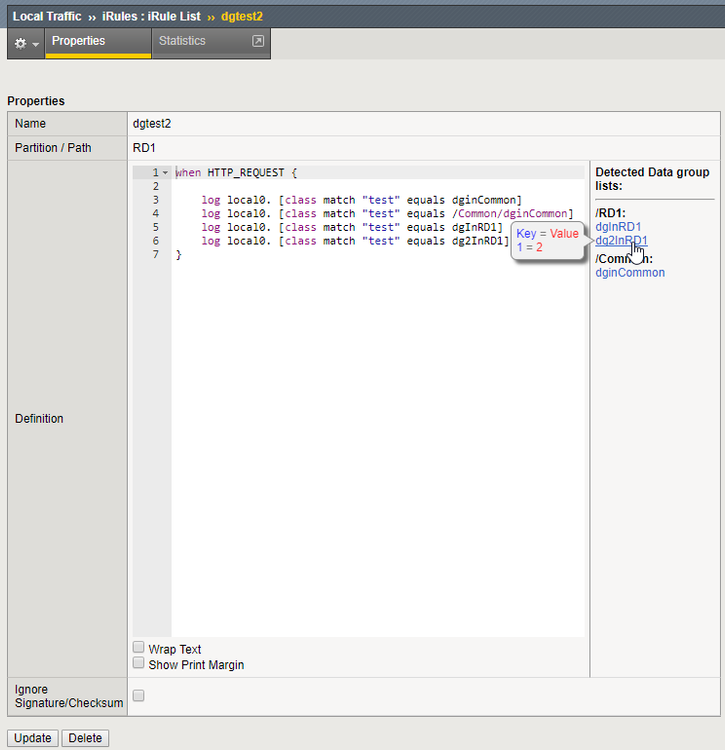Open the Statistics tab

point(182,42)
